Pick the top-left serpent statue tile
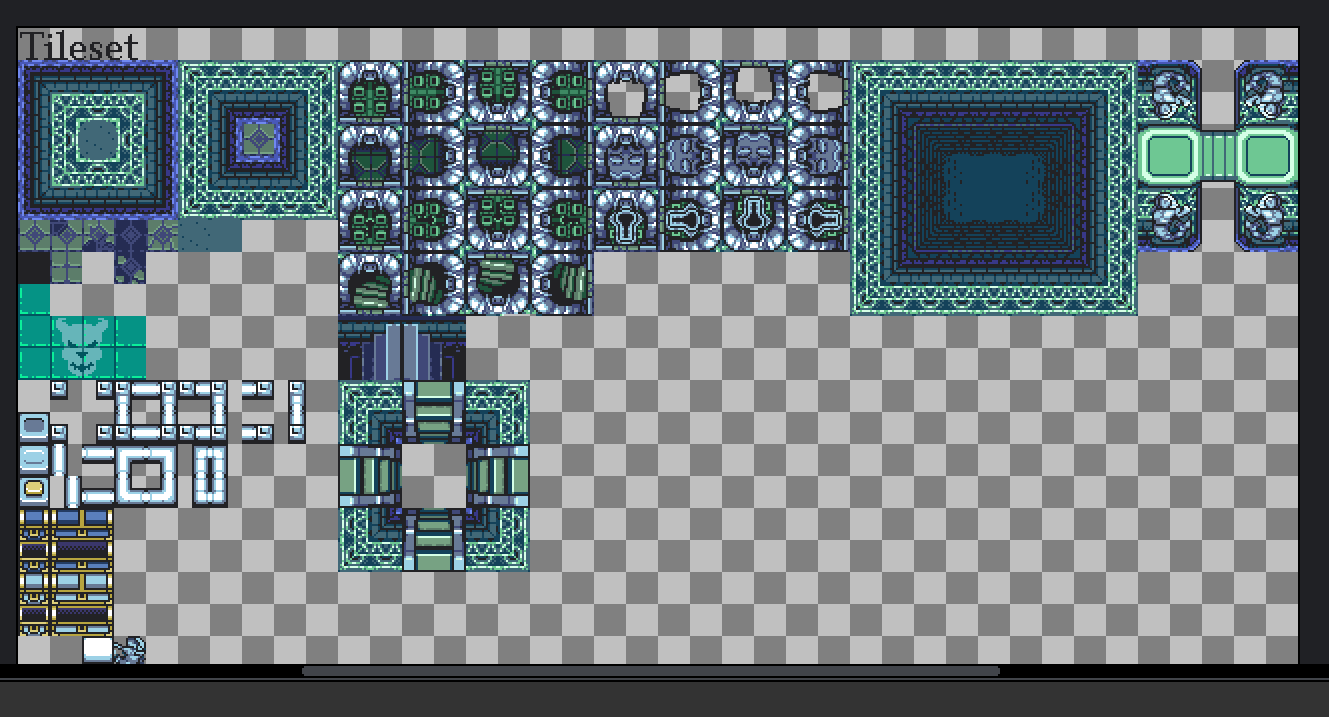Image resolution: width=1329 pixels, height=717 pixels. click(x=1170, y=93)
